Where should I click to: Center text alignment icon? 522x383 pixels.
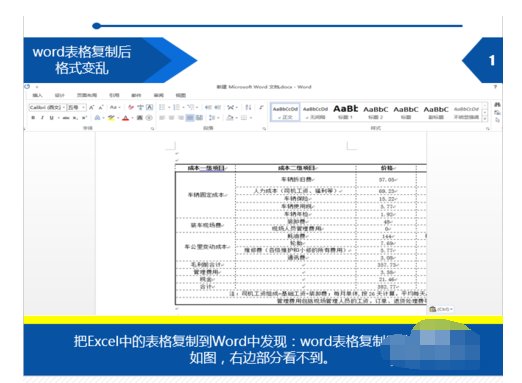click(171, 118)
